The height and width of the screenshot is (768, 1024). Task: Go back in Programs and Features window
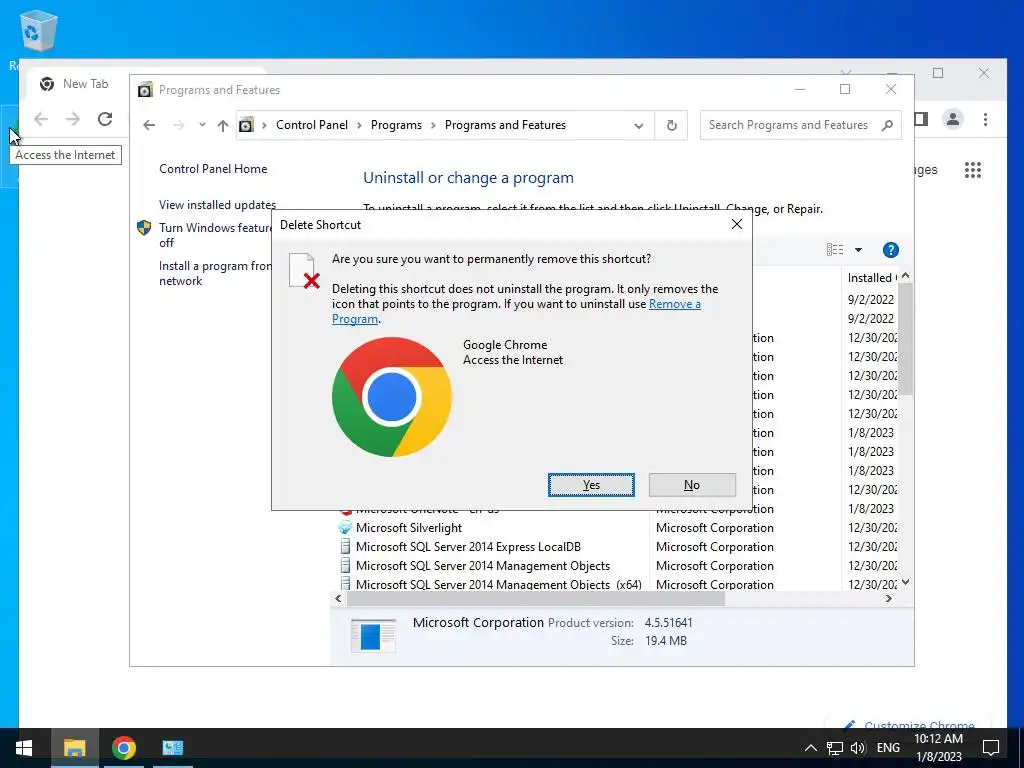(149, 125)
